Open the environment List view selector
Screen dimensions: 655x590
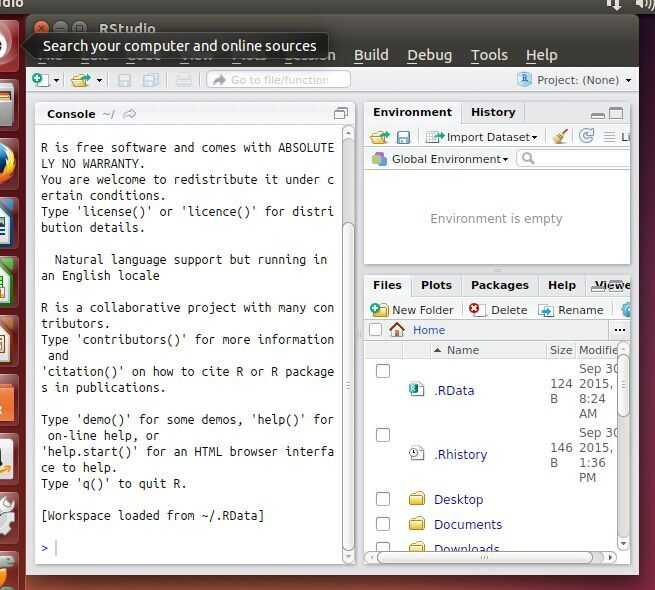[617, 137]
